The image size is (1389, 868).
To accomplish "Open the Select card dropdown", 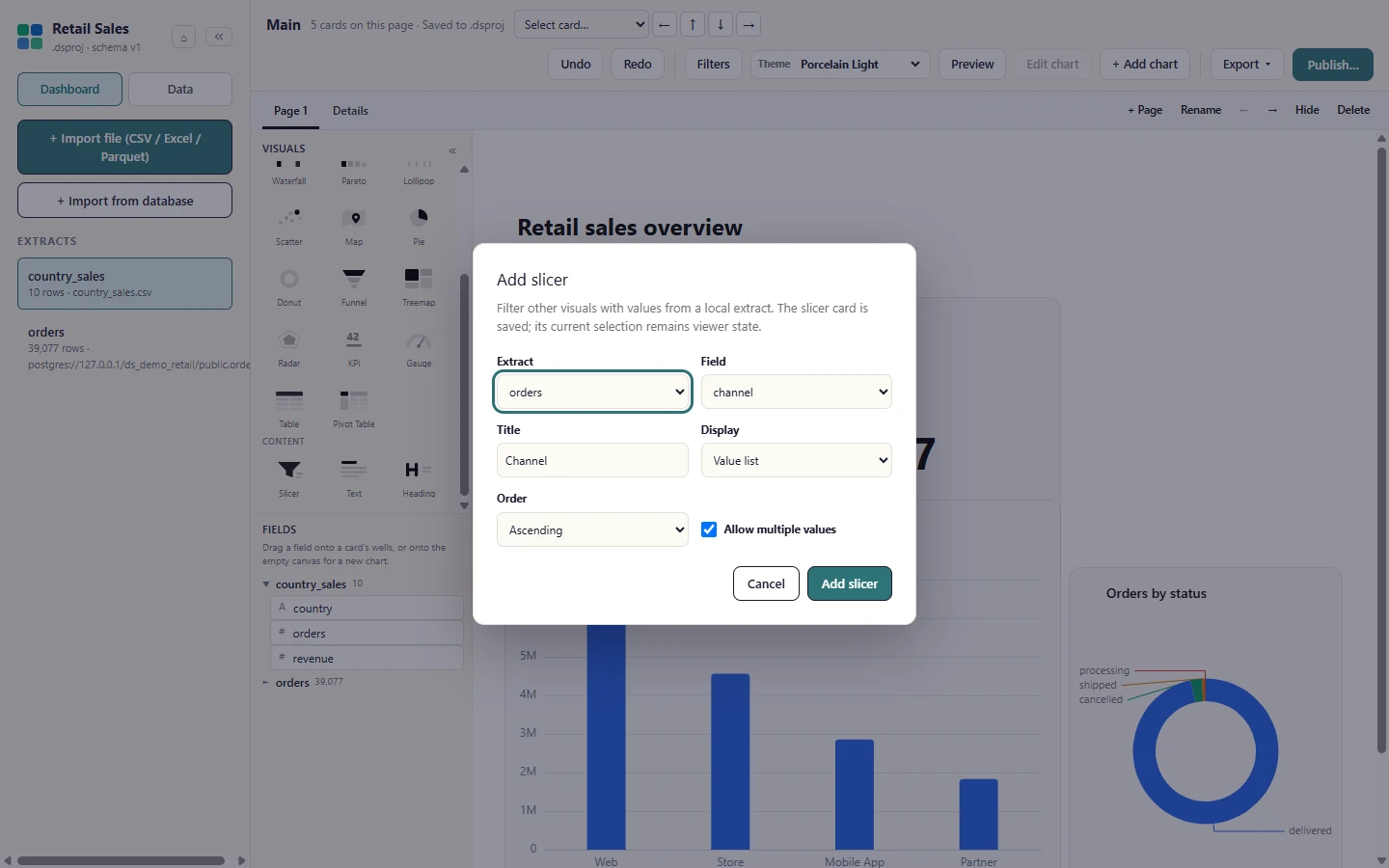I will [x=582, y=24].
